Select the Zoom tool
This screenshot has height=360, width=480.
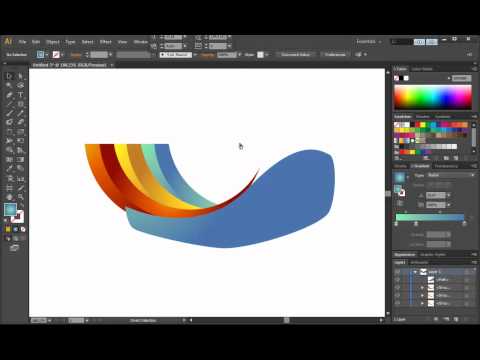point(20,197)
